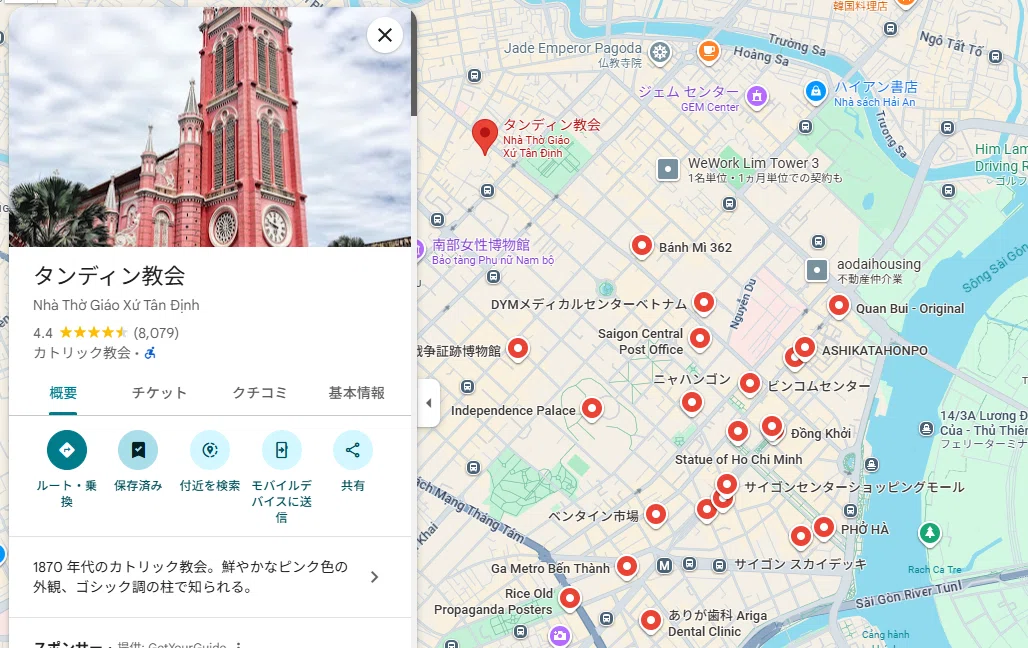Click the Bánh Mì 362 red pin

pyautogui.click(x=642, y=246)
